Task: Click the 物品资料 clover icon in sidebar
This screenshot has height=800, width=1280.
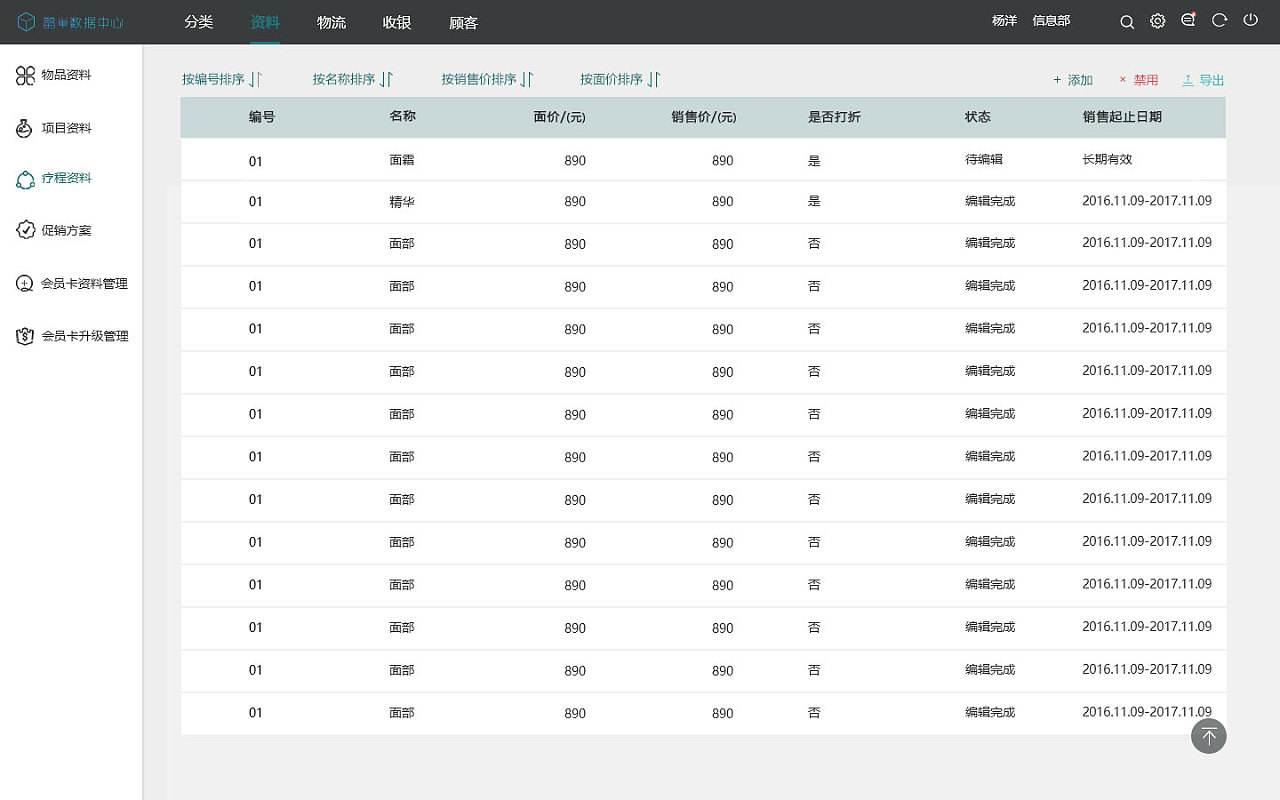Action: tap(25, 75)
